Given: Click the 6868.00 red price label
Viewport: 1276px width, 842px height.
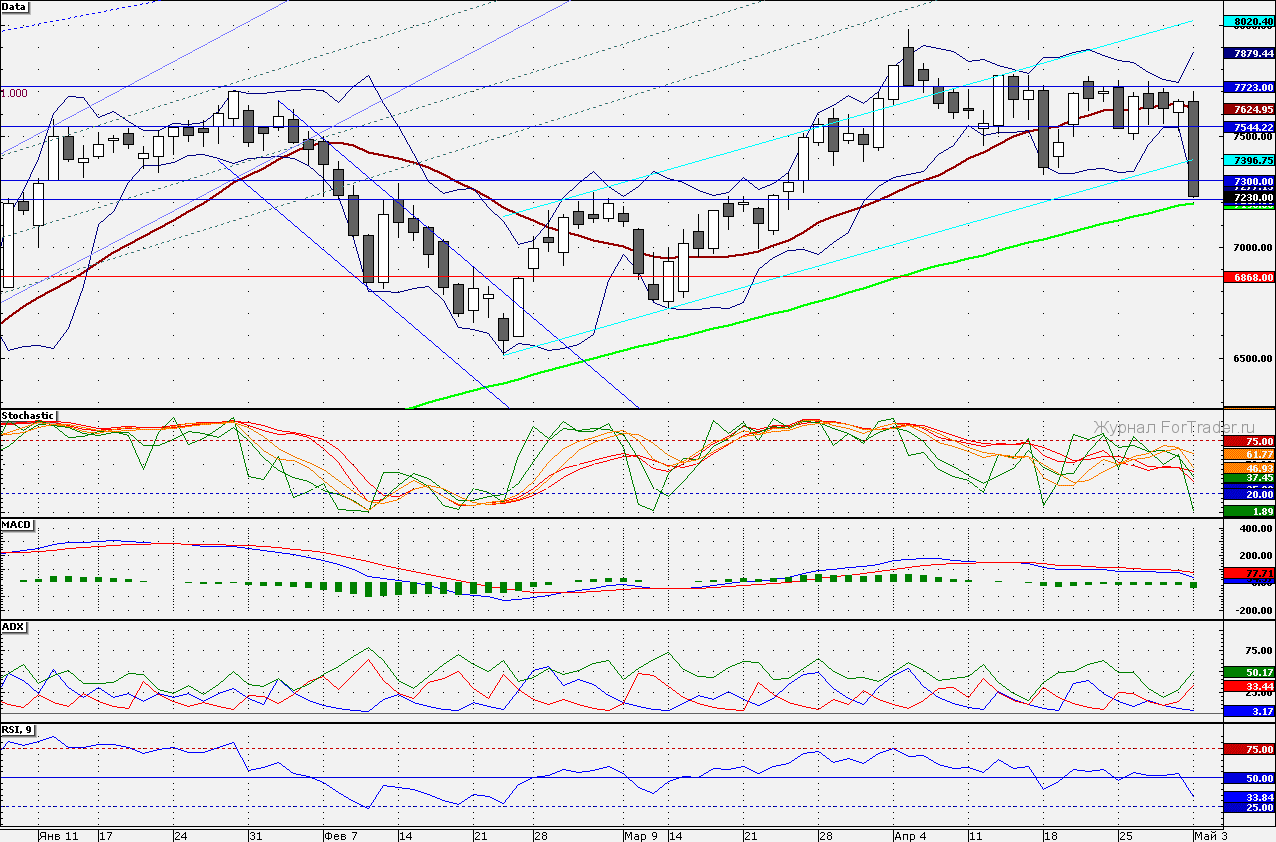Looking at the screenshot, I should coord(1249,277).
